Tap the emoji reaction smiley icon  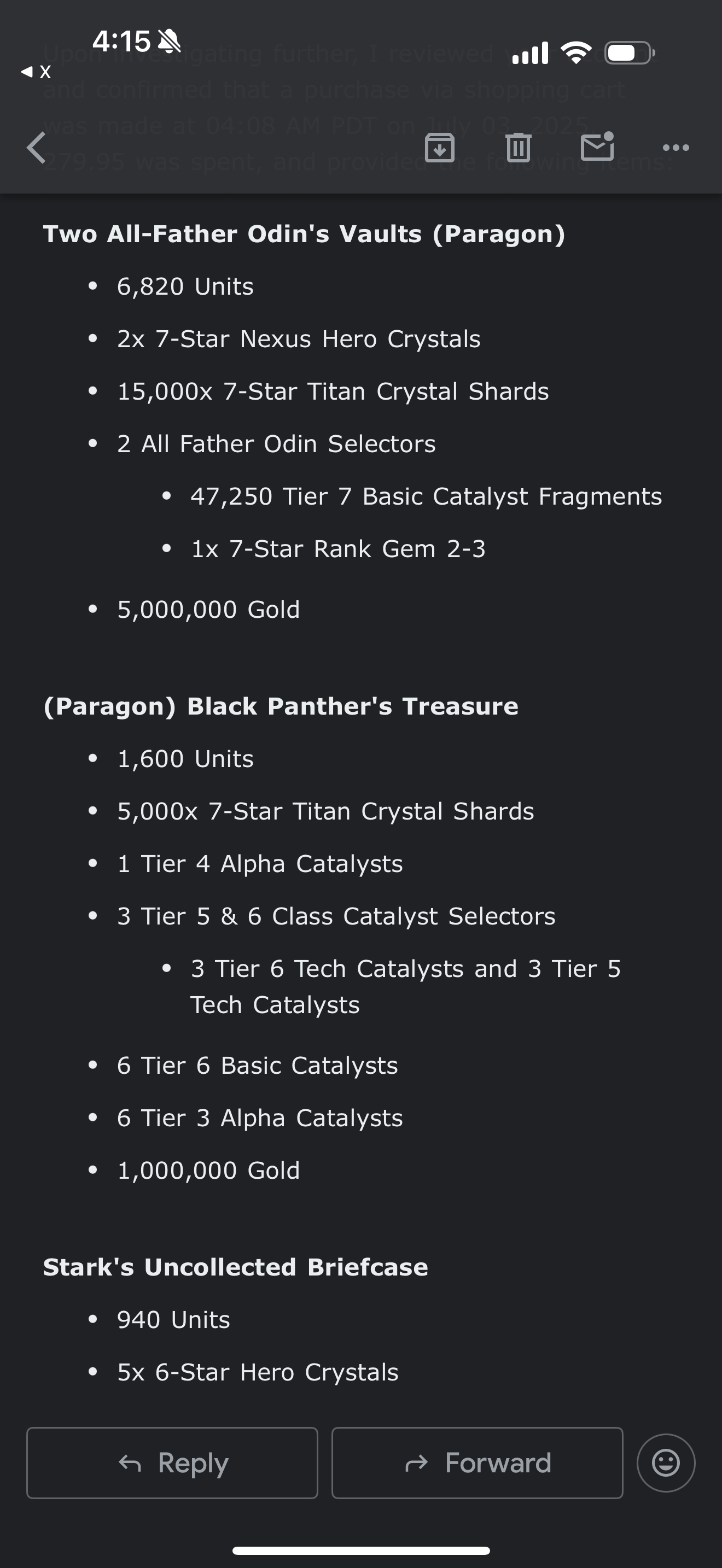666,1462
